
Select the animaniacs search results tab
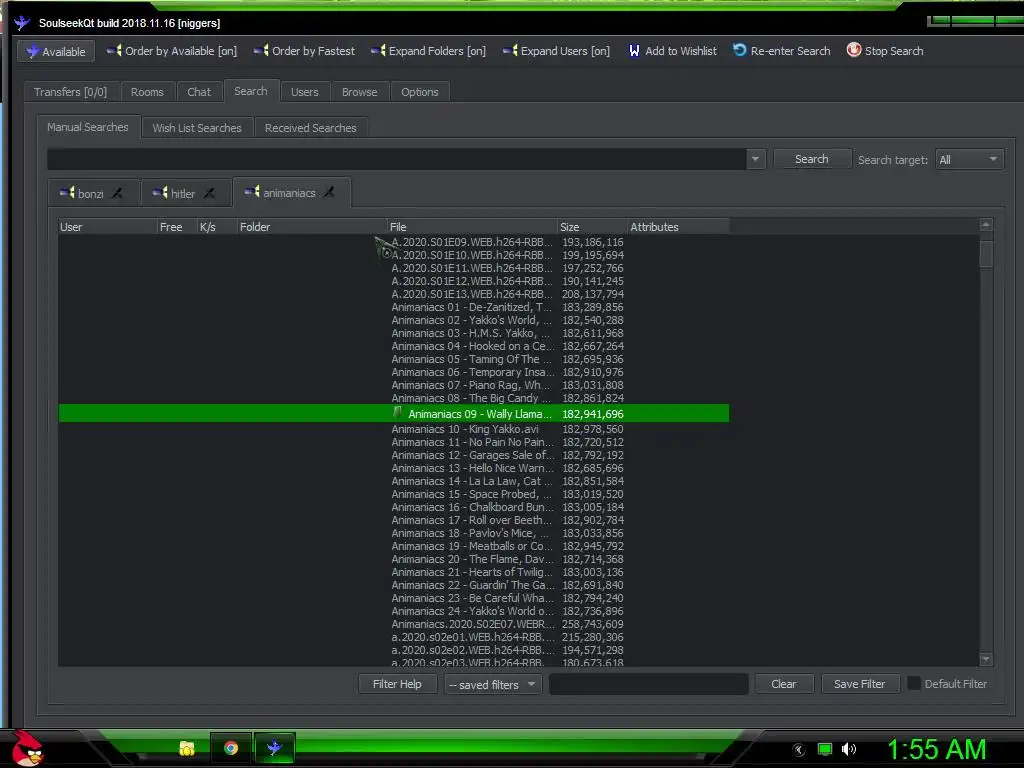pyautogui.click(x=289, y=193)
